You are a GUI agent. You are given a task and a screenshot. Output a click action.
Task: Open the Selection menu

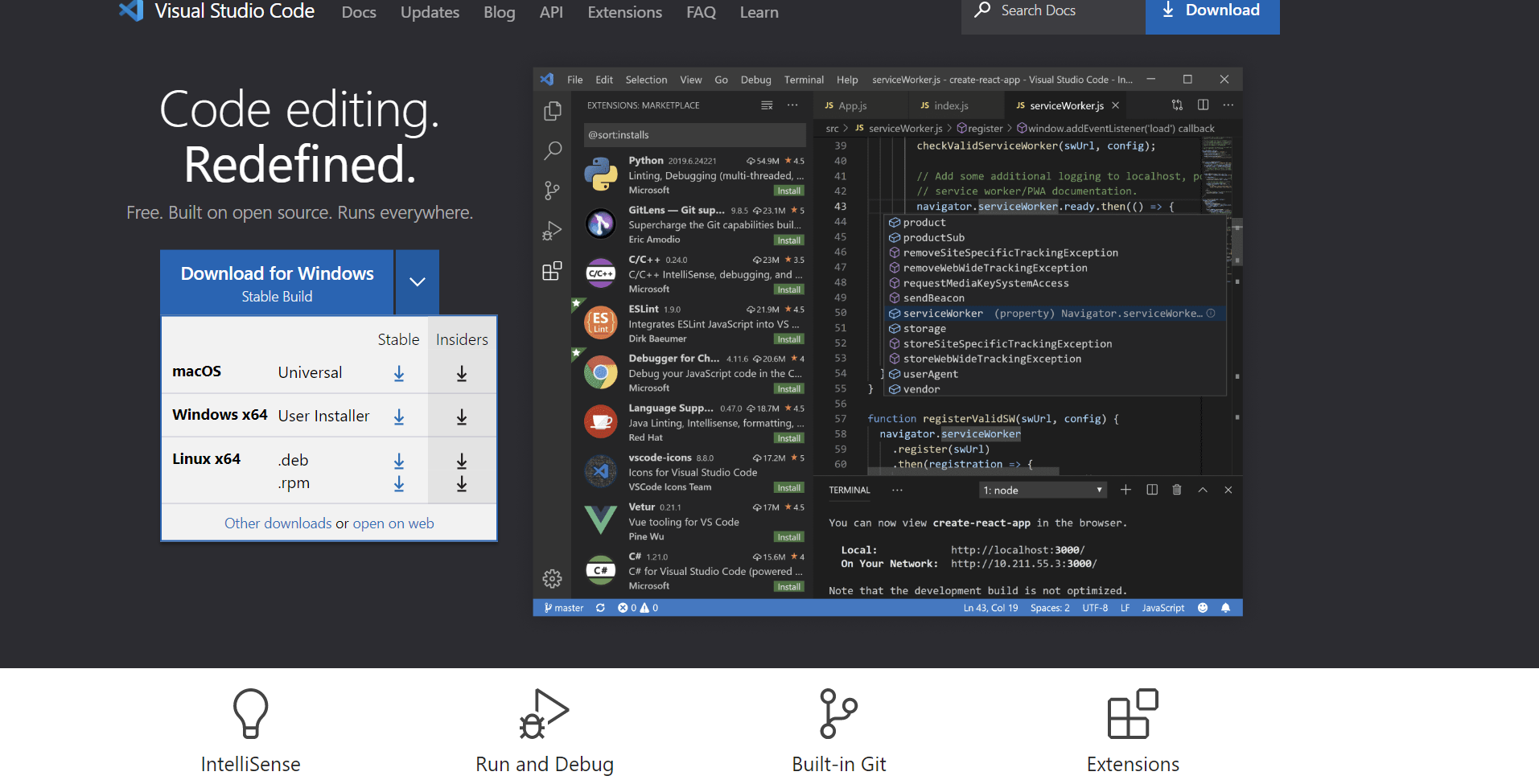(x=646, y=80)
